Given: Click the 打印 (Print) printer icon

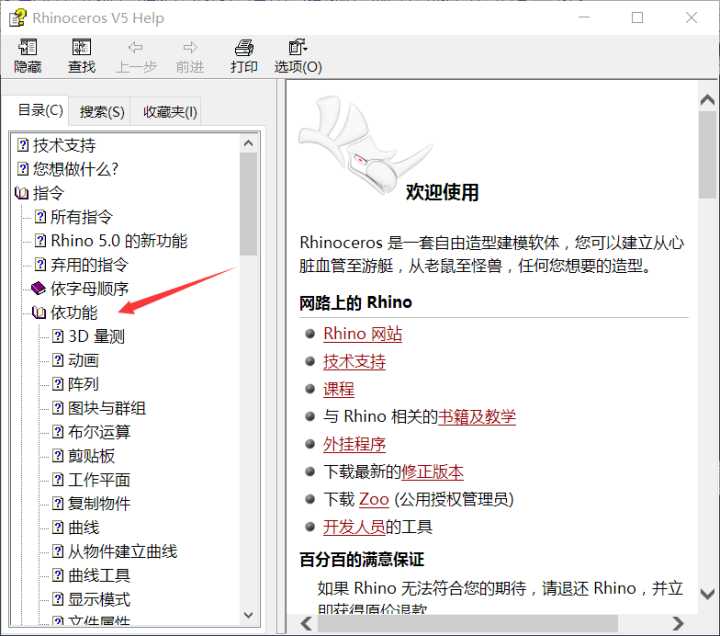Looking at the screenshot, I should point(244,47).
